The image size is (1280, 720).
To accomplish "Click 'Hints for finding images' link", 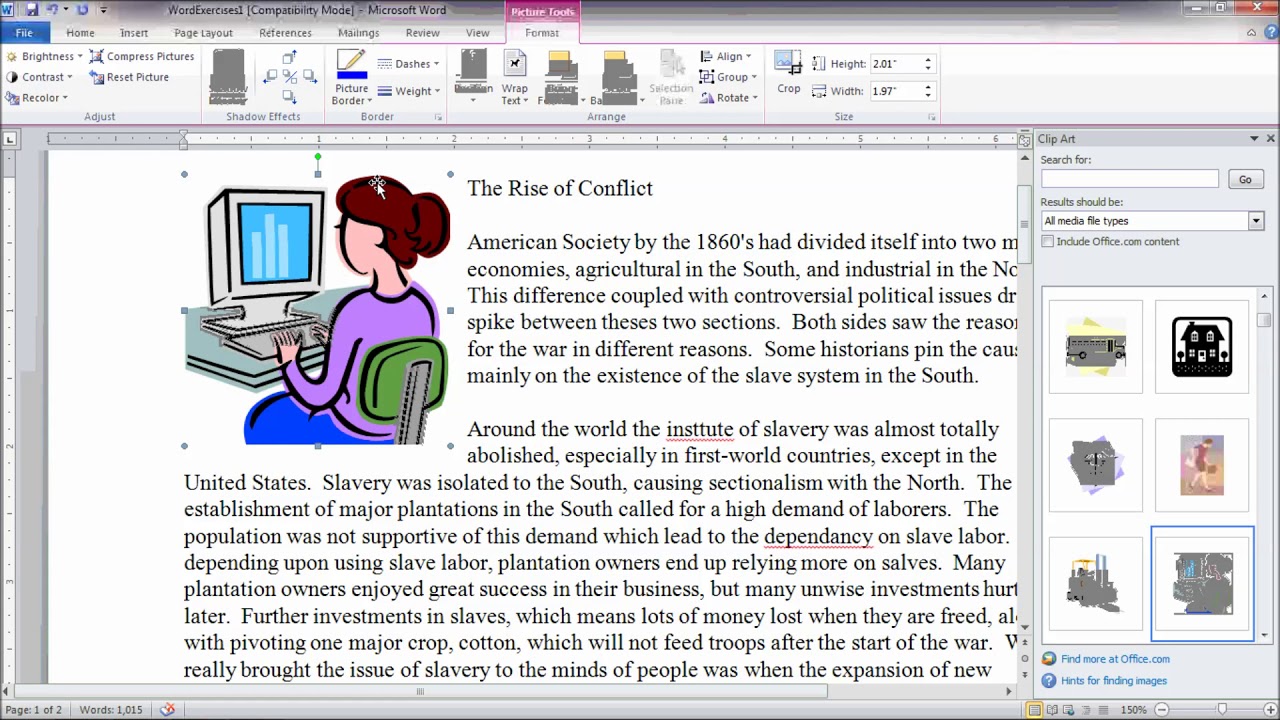I will coord(1113,682).
